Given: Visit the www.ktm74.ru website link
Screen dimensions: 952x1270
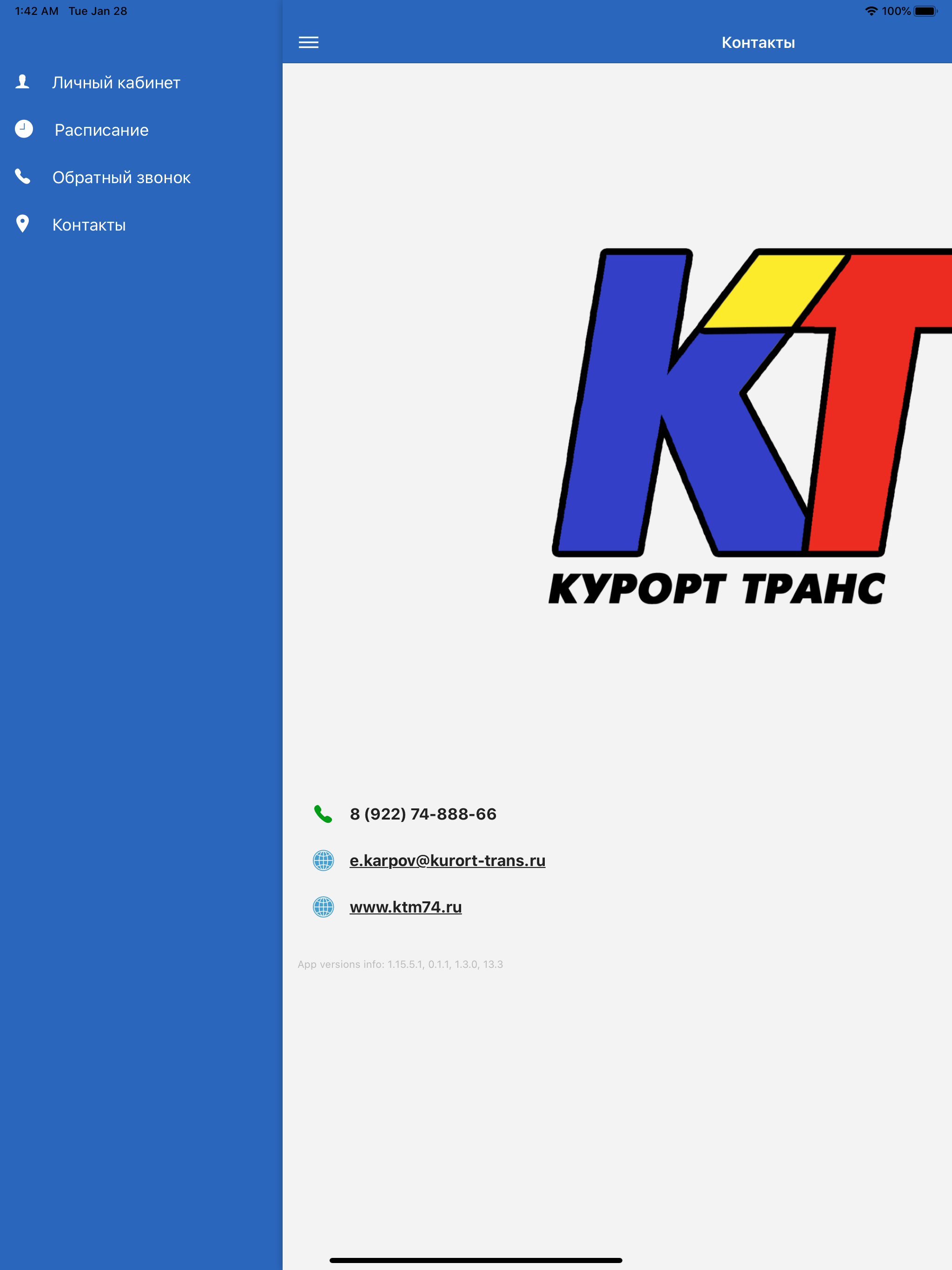Looking at the screenshot, I should (405, 906).
